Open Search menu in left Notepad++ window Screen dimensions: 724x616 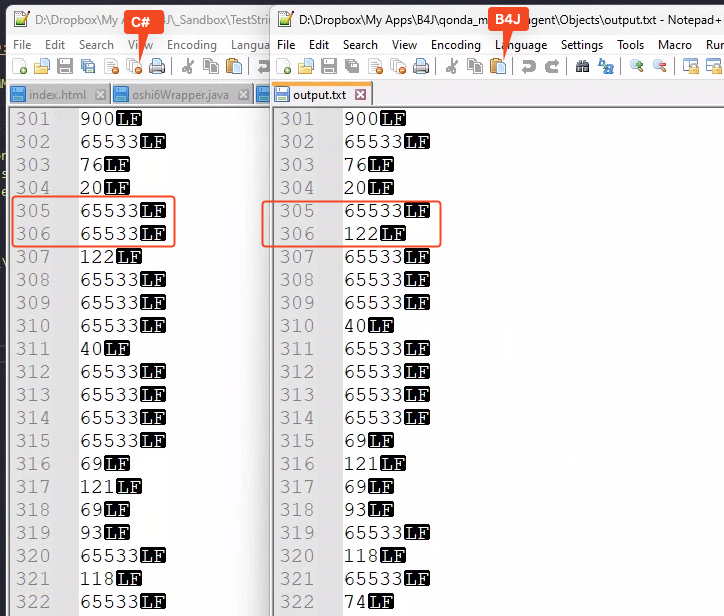[96, 45]
